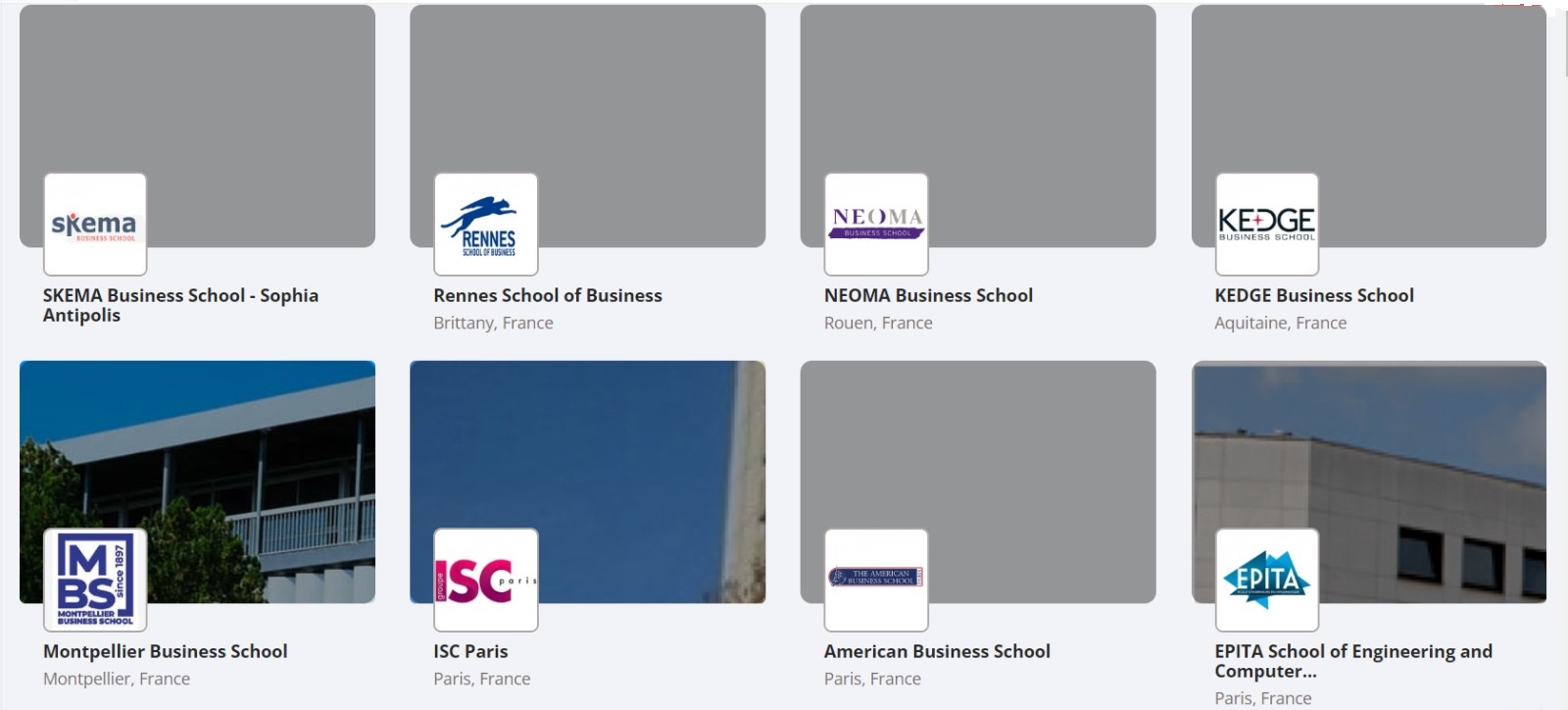The image size is (1568, 710).
Task: Go to Montpellier Business School title link
Action: 166,651
